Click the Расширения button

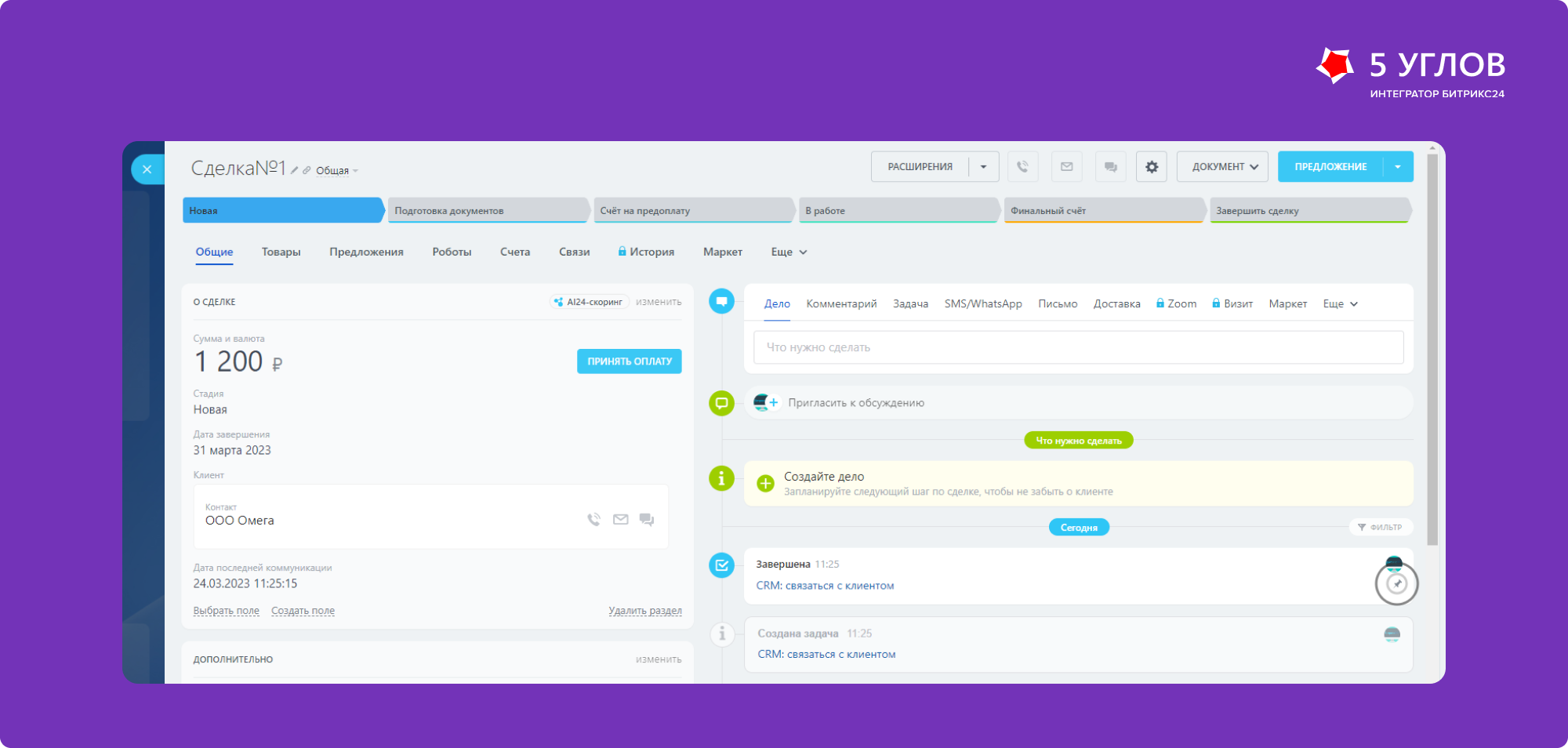[x=920, y=167]
